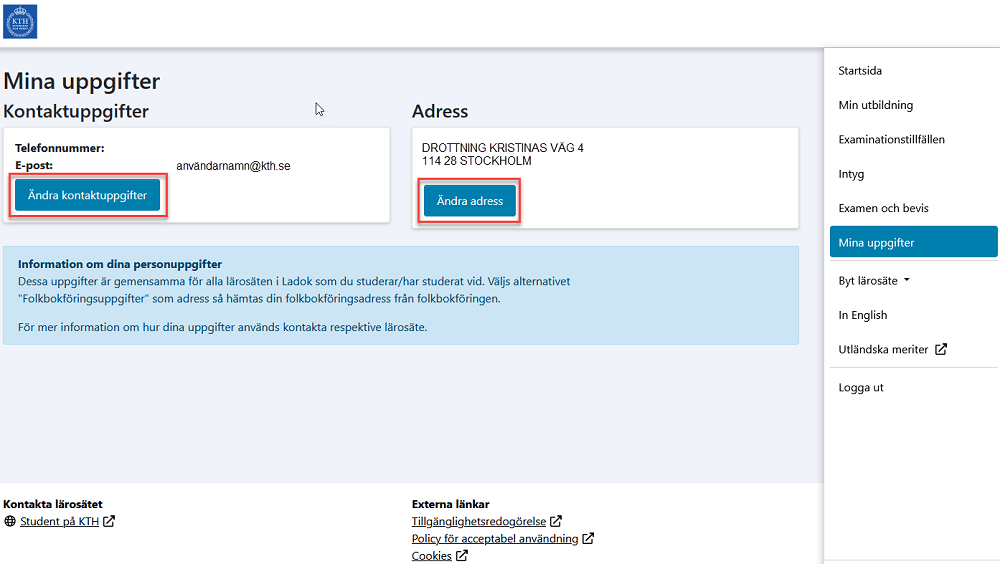1000x564 pixels.
Task: Click external-link icon beside Cookies
Action: coord(462,556)
